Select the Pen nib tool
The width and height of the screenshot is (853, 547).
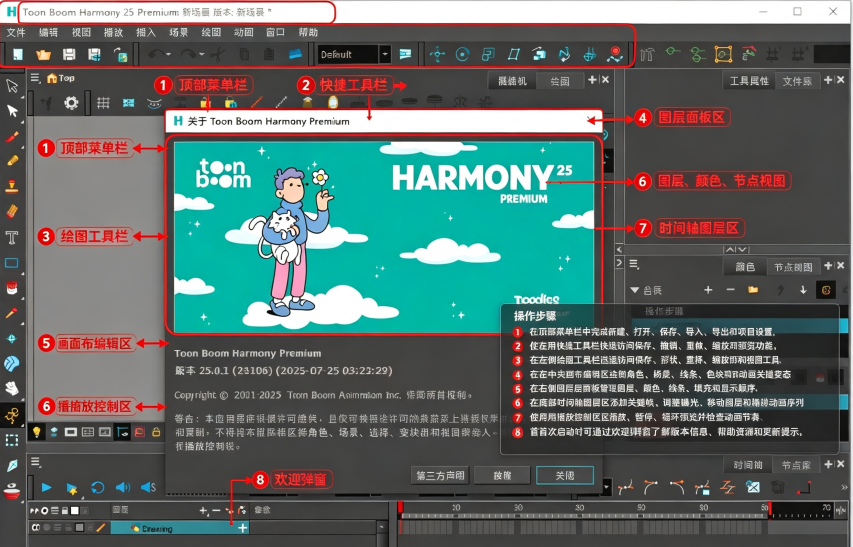(12, 465)
